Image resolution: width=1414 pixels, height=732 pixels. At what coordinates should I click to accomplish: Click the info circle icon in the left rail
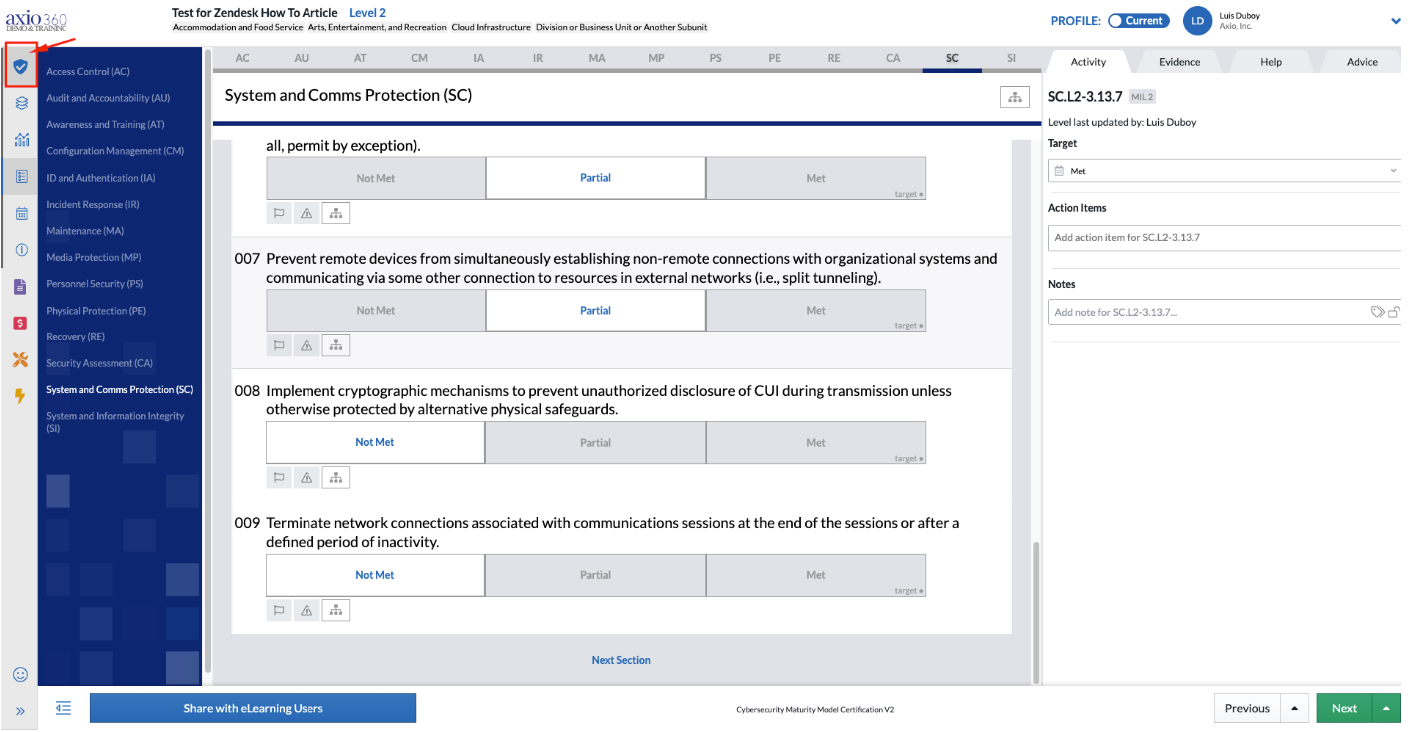(x=21, y=249)
